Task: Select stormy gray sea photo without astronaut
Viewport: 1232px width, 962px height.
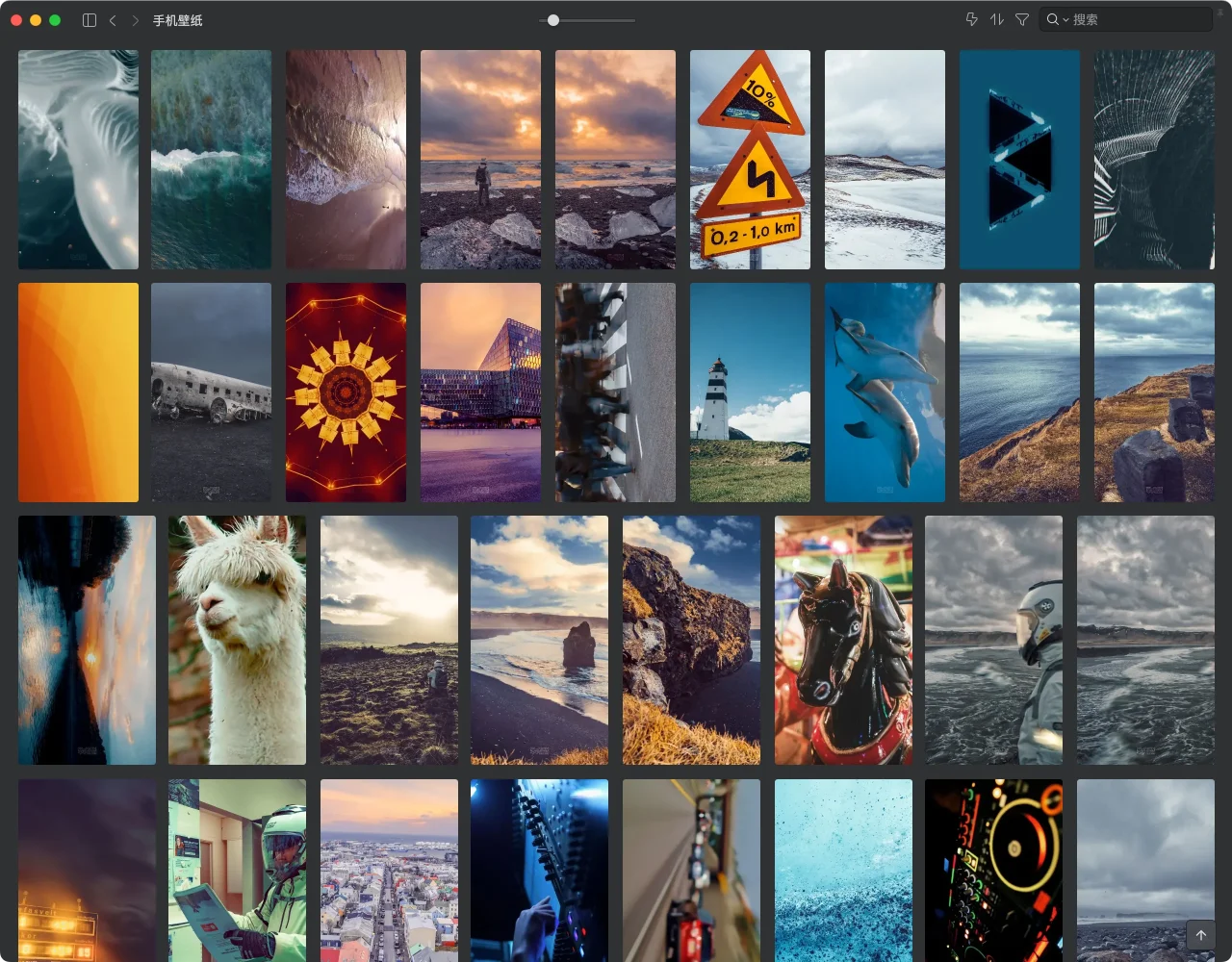Action: [1145, 640]
